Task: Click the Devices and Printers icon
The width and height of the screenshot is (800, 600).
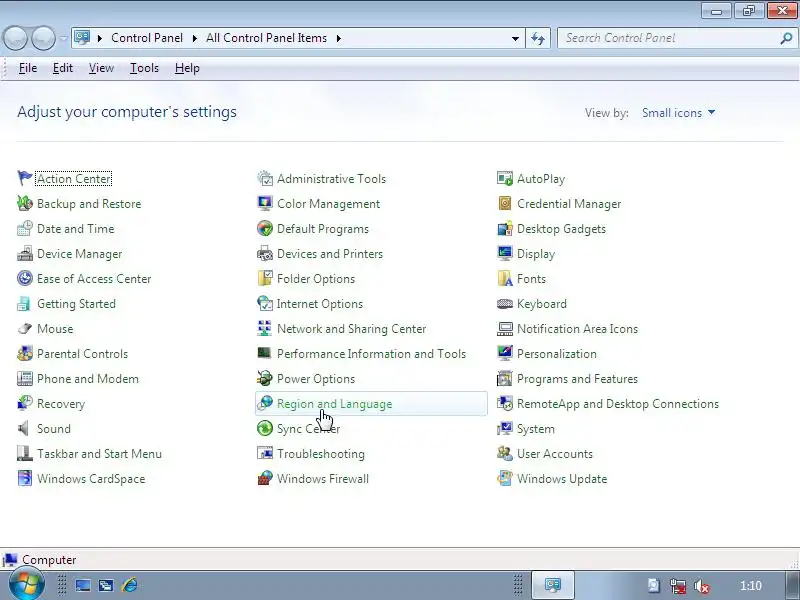Action: (265, 253)
